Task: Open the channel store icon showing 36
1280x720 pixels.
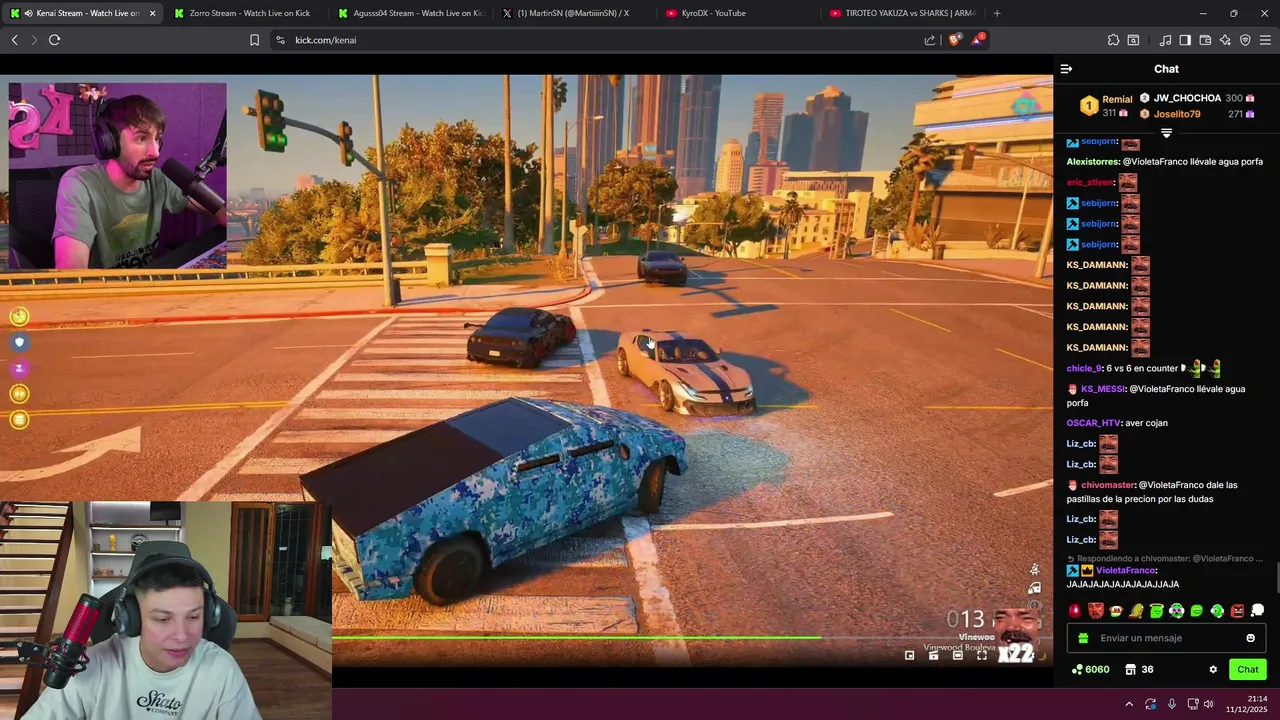Action: (1138, 670)
